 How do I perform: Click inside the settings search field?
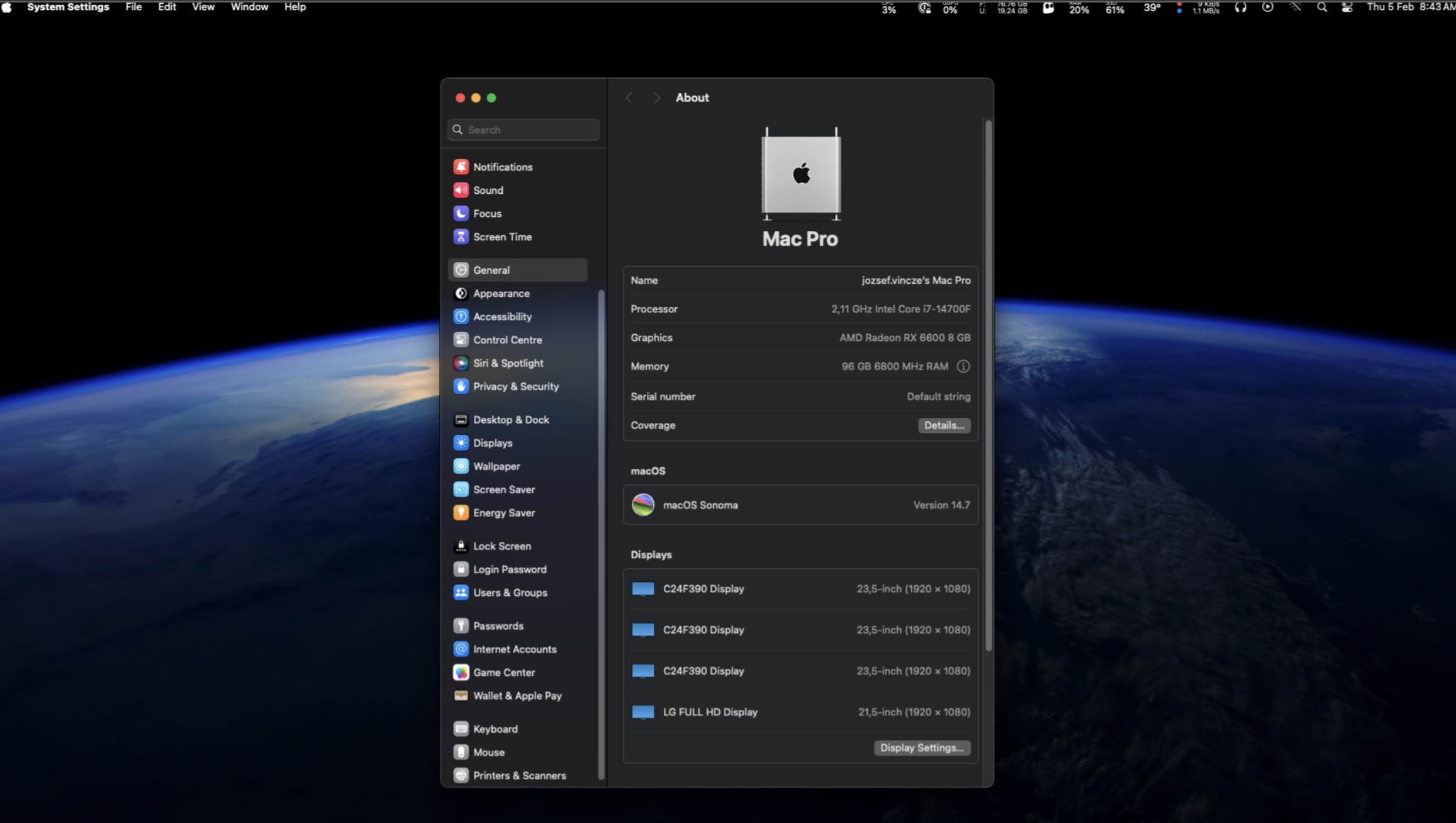522,129
